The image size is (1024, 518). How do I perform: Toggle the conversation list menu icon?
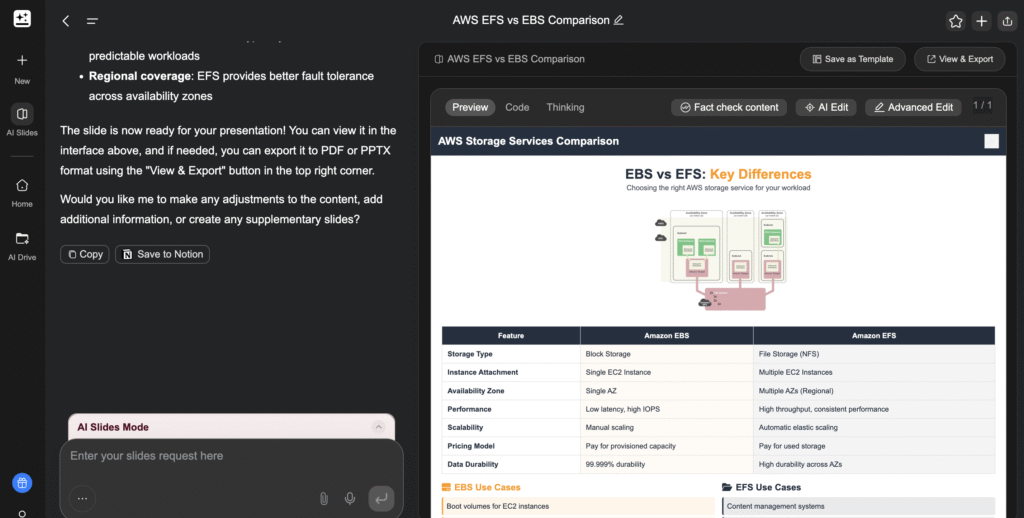coord(92,21)
